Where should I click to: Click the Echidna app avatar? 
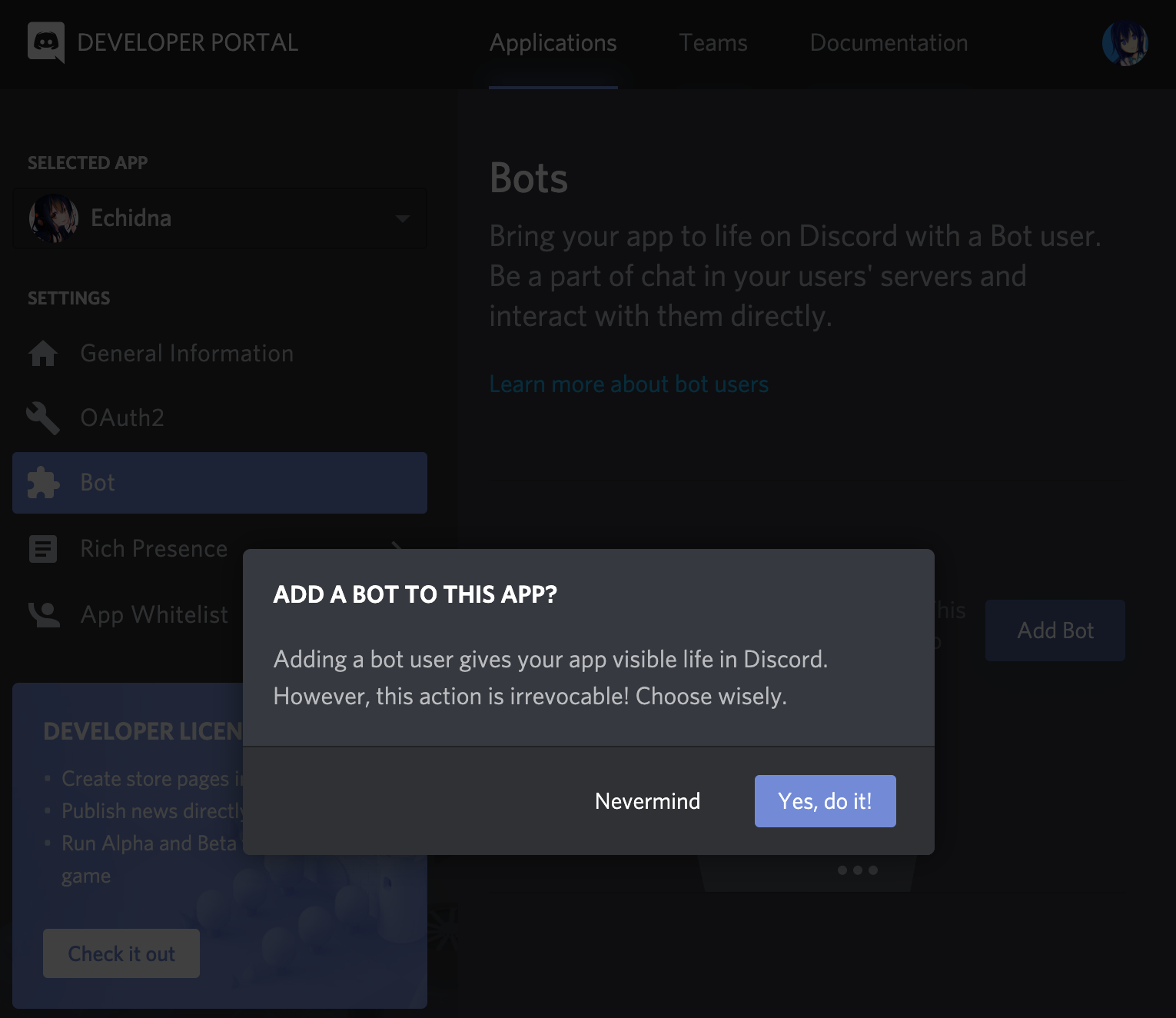click(54, 218)
